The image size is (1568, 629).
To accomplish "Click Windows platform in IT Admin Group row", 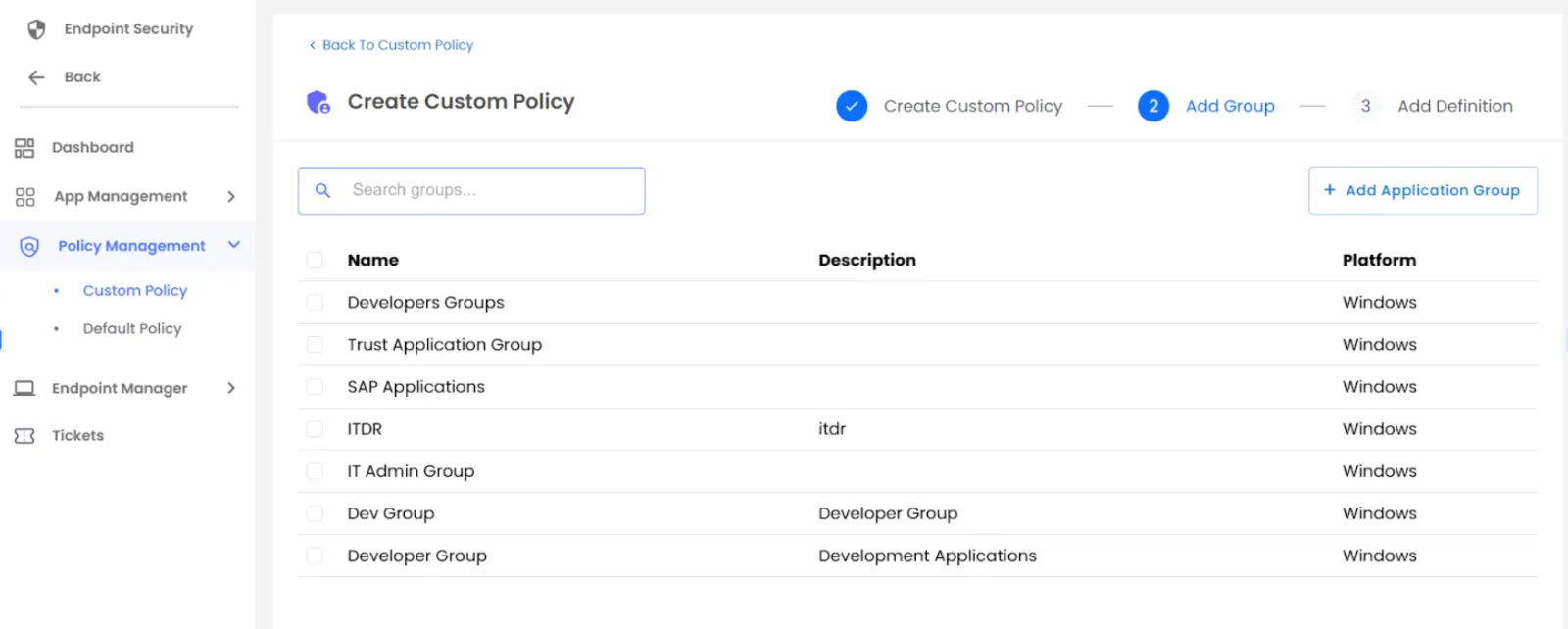I will (x=1379, y=471).
